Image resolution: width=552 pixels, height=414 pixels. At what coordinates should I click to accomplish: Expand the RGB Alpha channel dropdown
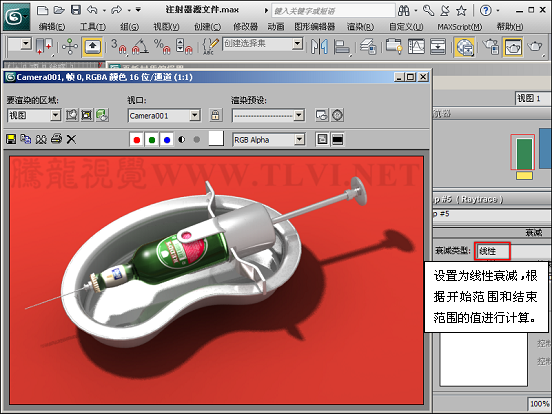click(x=299, y=139)
